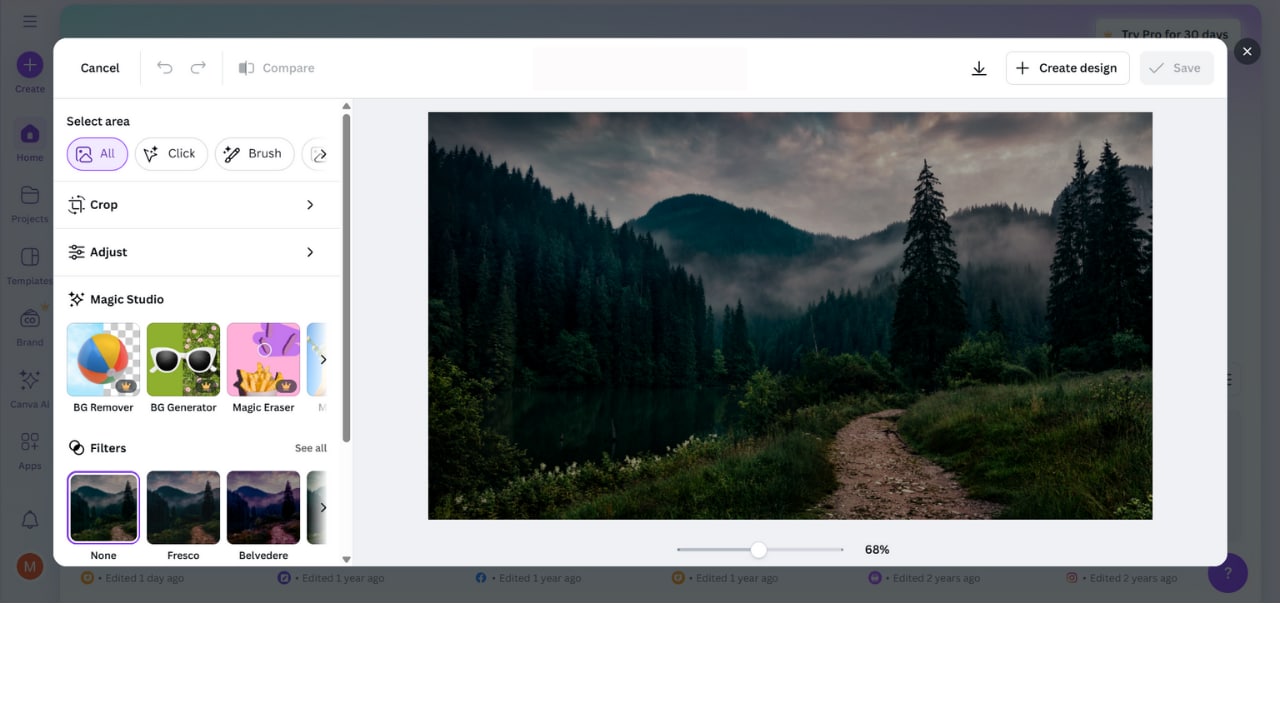Viewport: 1280px width, 720px height.
Task: Open Projects in the Canva sidebar
Action: pyautogui.click(x=30, y=203)
